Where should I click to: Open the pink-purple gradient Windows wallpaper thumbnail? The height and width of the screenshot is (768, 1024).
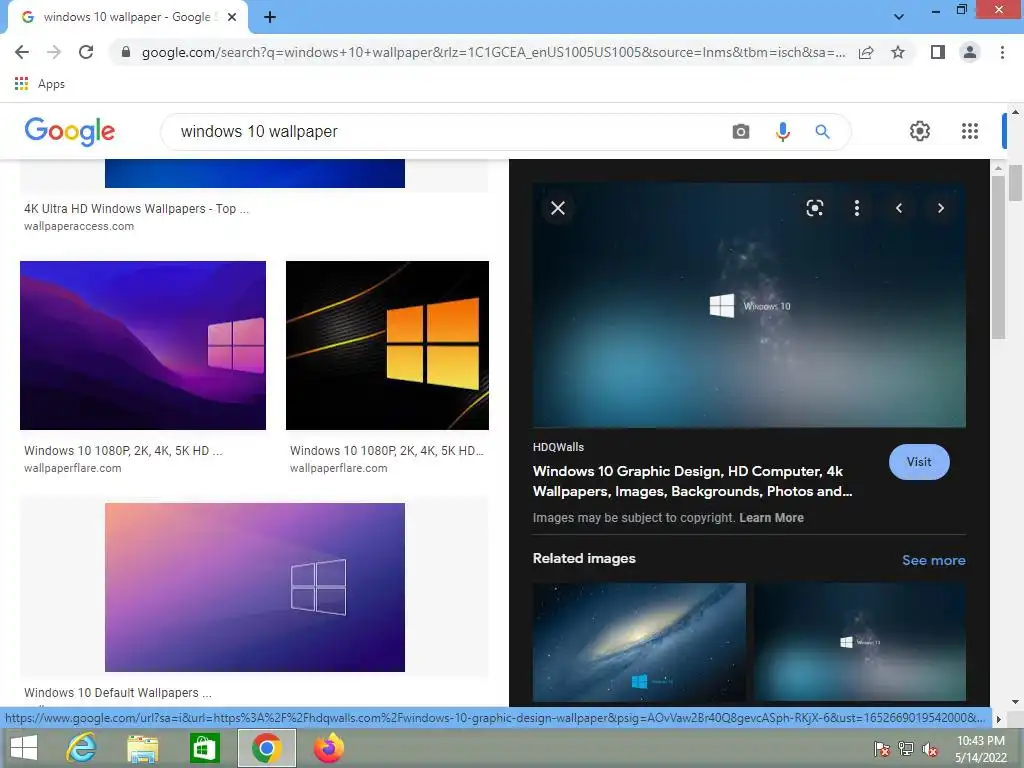pos(255,587)
